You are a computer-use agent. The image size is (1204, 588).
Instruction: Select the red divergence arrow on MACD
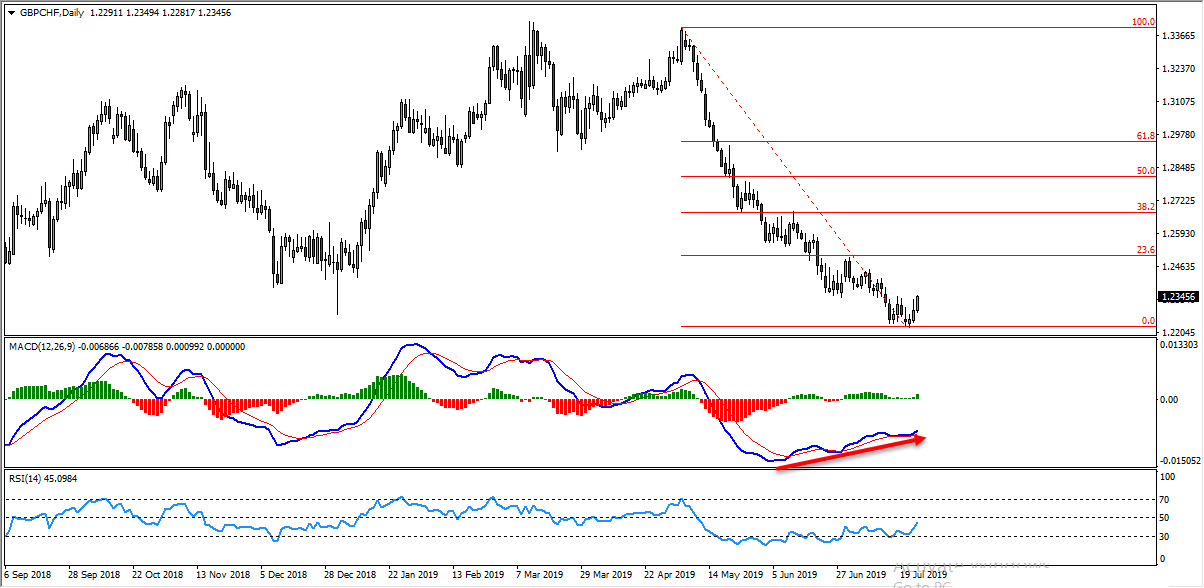[850, 452]
